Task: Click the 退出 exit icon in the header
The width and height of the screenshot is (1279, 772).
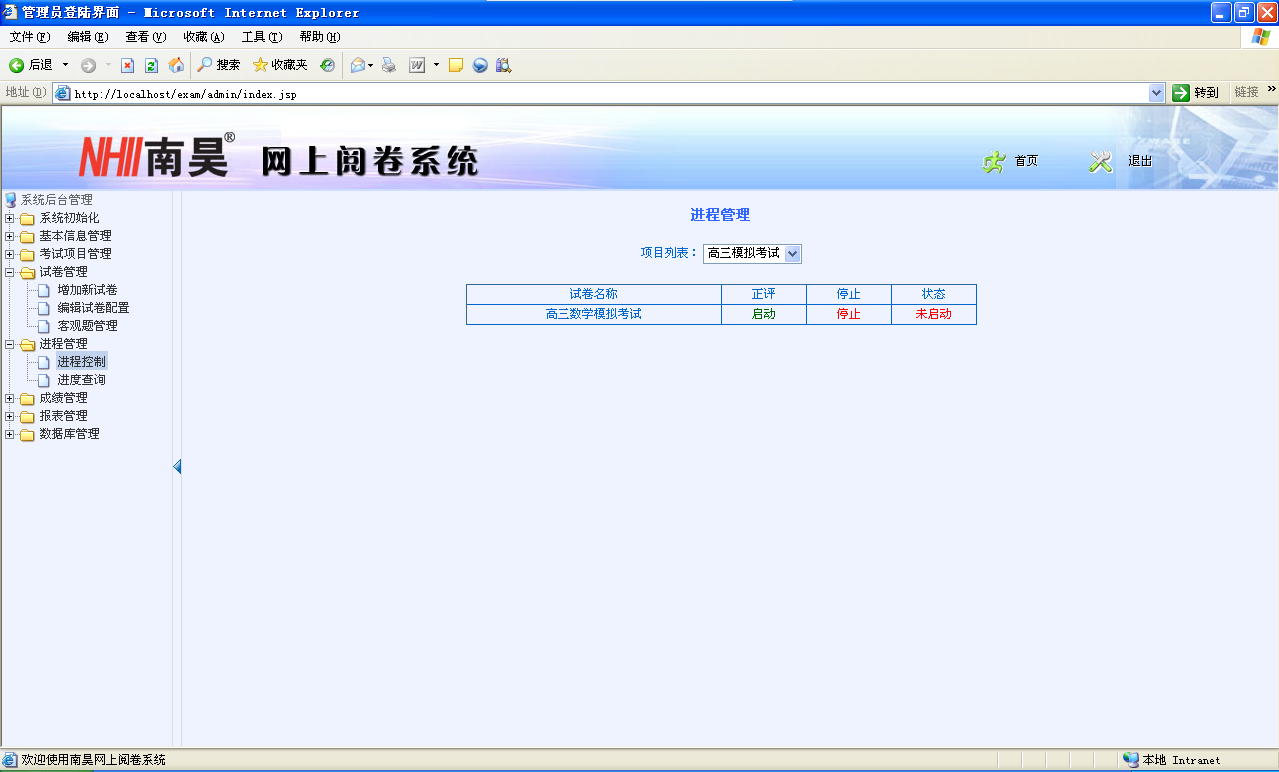Action: pyautogui.click(x=1101, y=160)
